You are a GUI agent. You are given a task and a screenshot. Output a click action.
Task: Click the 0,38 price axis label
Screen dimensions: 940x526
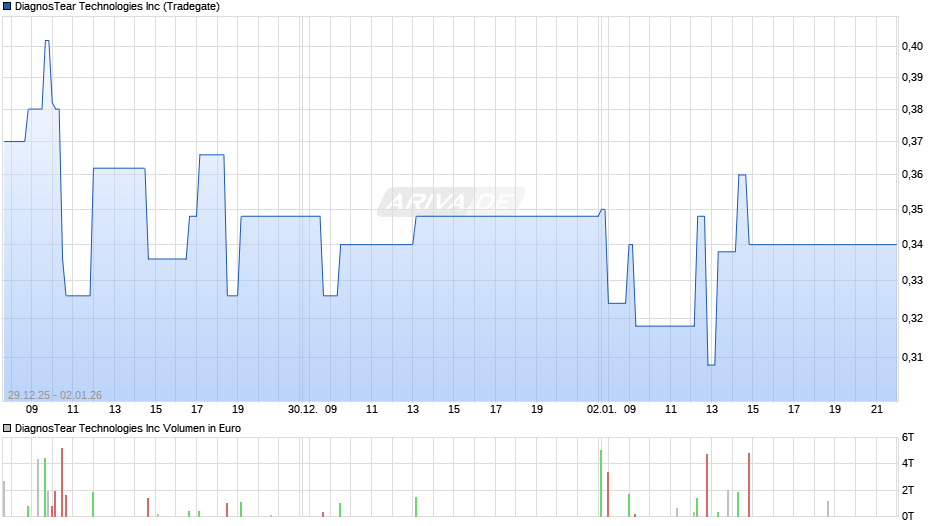[x=912, y=110]
